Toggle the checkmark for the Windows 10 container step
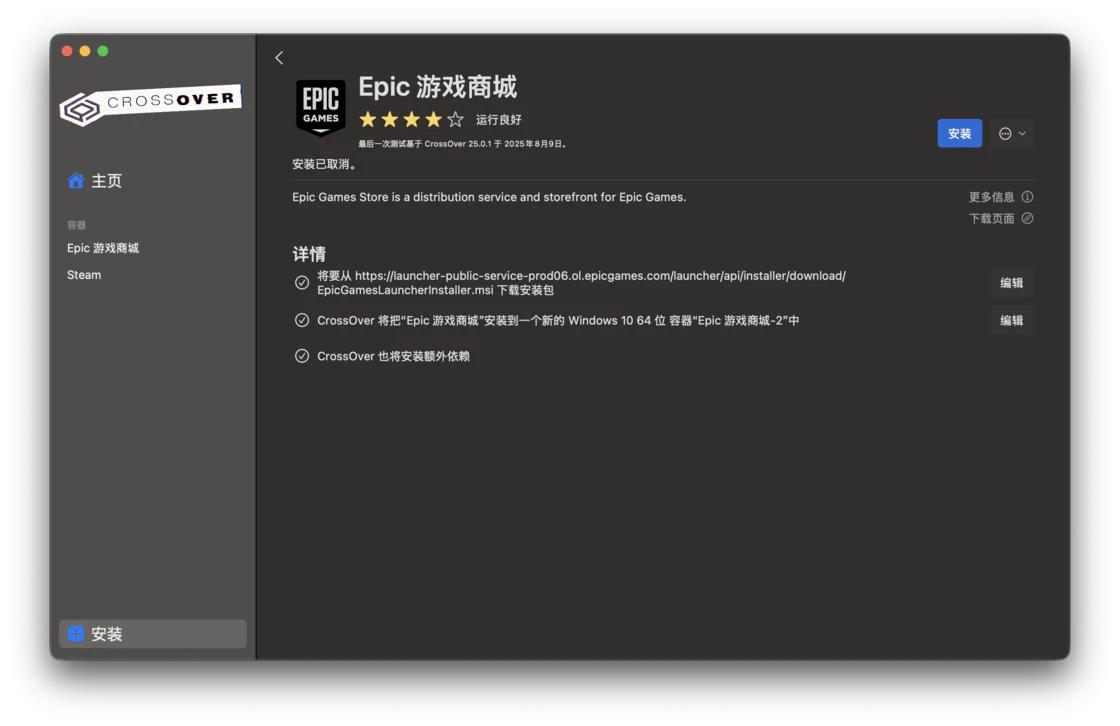Image resolution: width=1120 pixels, height=726 pixels. [x=302, y=321]
